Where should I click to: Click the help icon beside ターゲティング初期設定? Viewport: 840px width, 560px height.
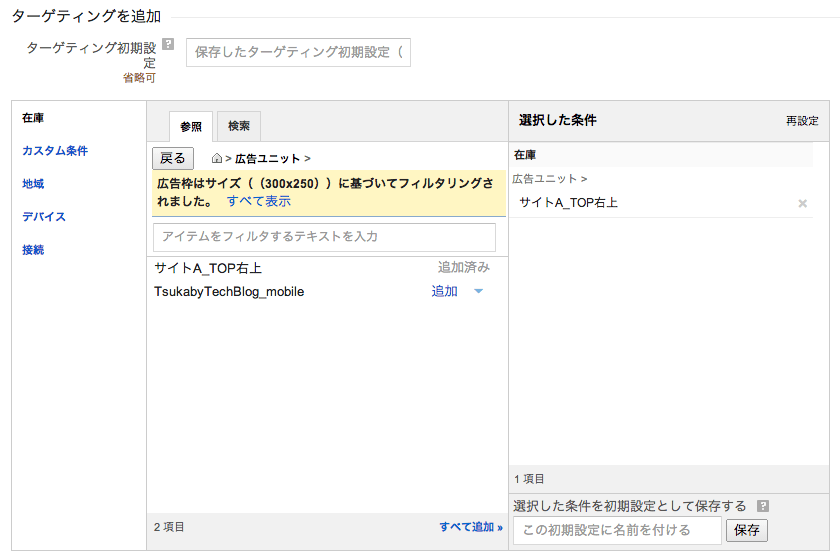[168, 45]
